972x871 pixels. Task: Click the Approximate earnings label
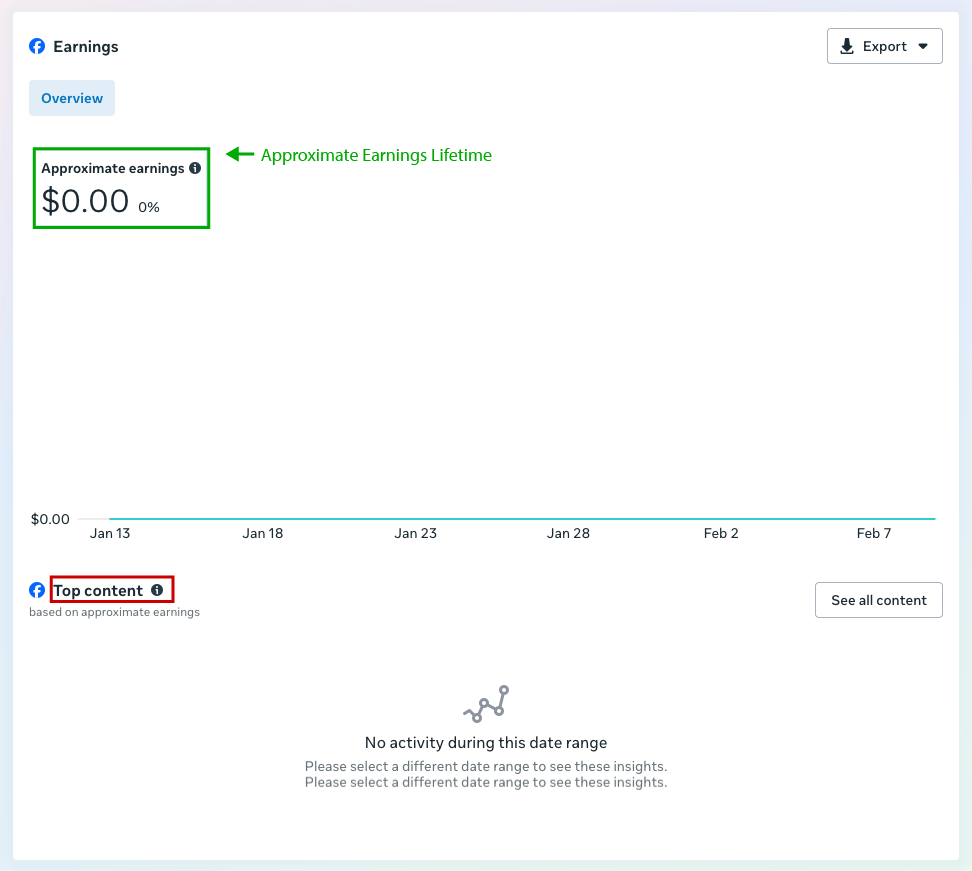tap(112, 169)
